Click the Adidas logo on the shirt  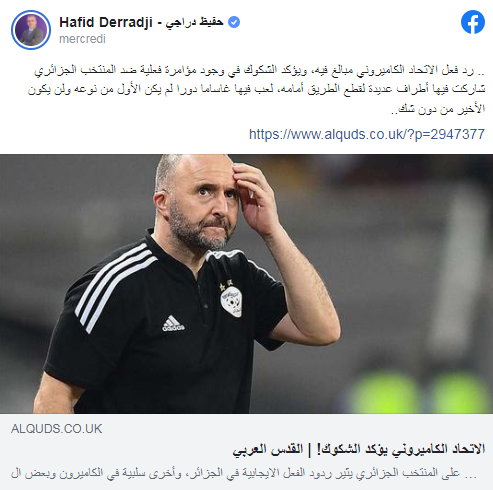tap(173, 323)
